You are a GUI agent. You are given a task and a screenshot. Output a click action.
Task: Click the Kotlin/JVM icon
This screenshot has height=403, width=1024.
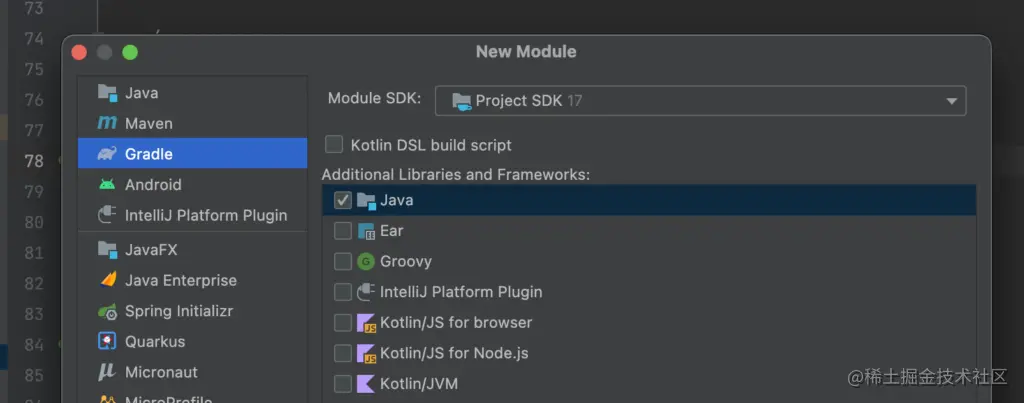[366, 383]
